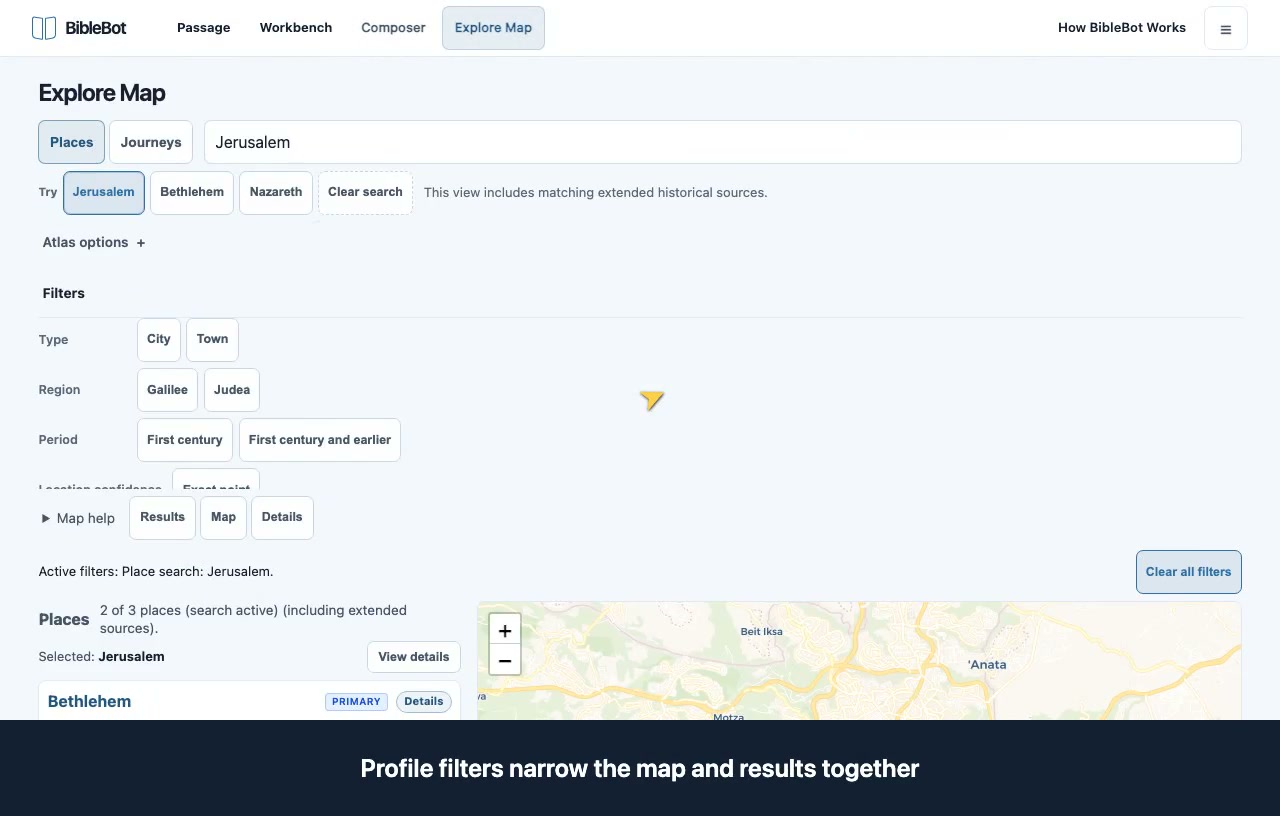Expand the Map help disclosure
The height and width of the screenshot is (816, 1280).
pos(78,518)
